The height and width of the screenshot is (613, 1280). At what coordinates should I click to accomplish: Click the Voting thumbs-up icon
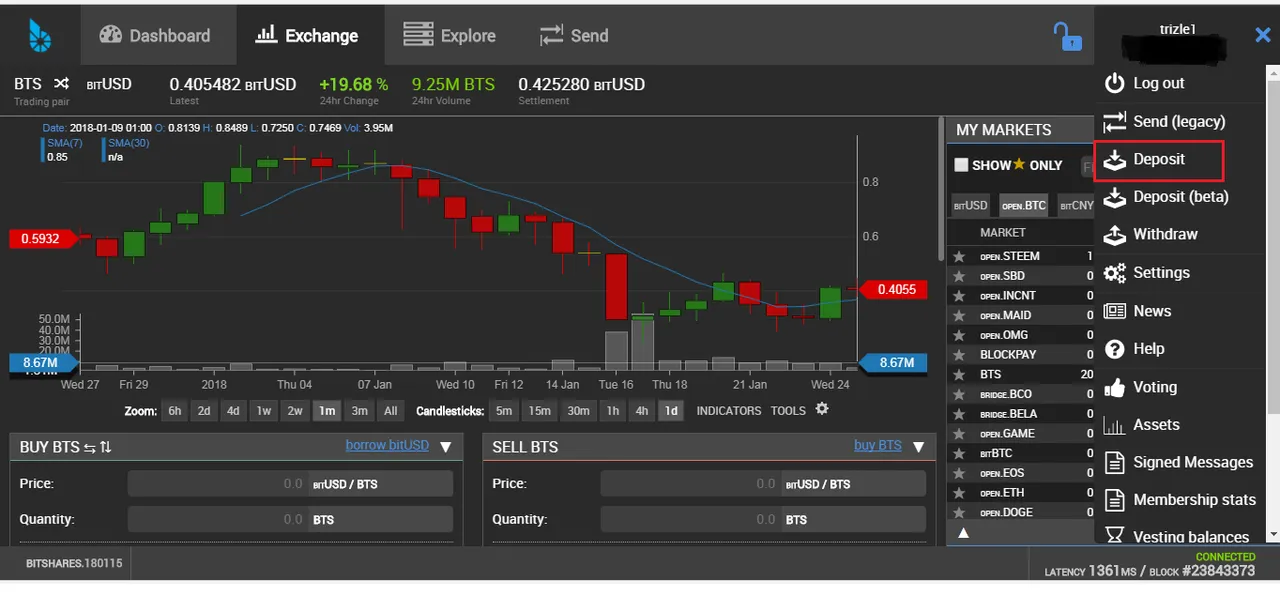click(x=1114, y=387)
